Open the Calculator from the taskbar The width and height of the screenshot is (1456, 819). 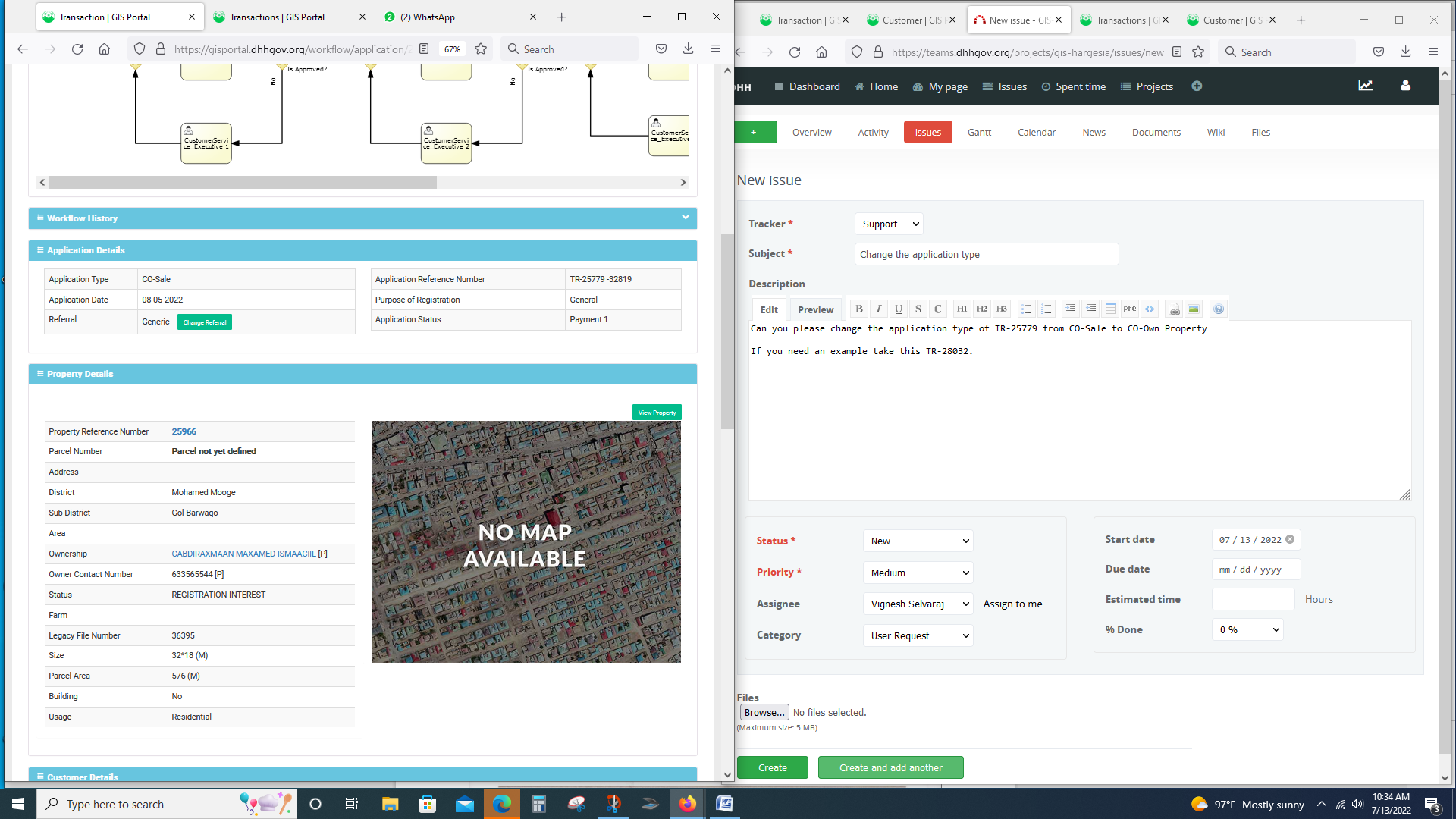click(539, 804)
